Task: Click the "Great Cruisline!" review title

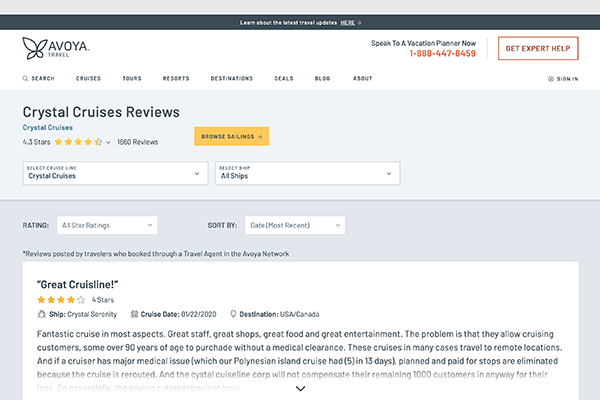Action: (x=78, y=284)
